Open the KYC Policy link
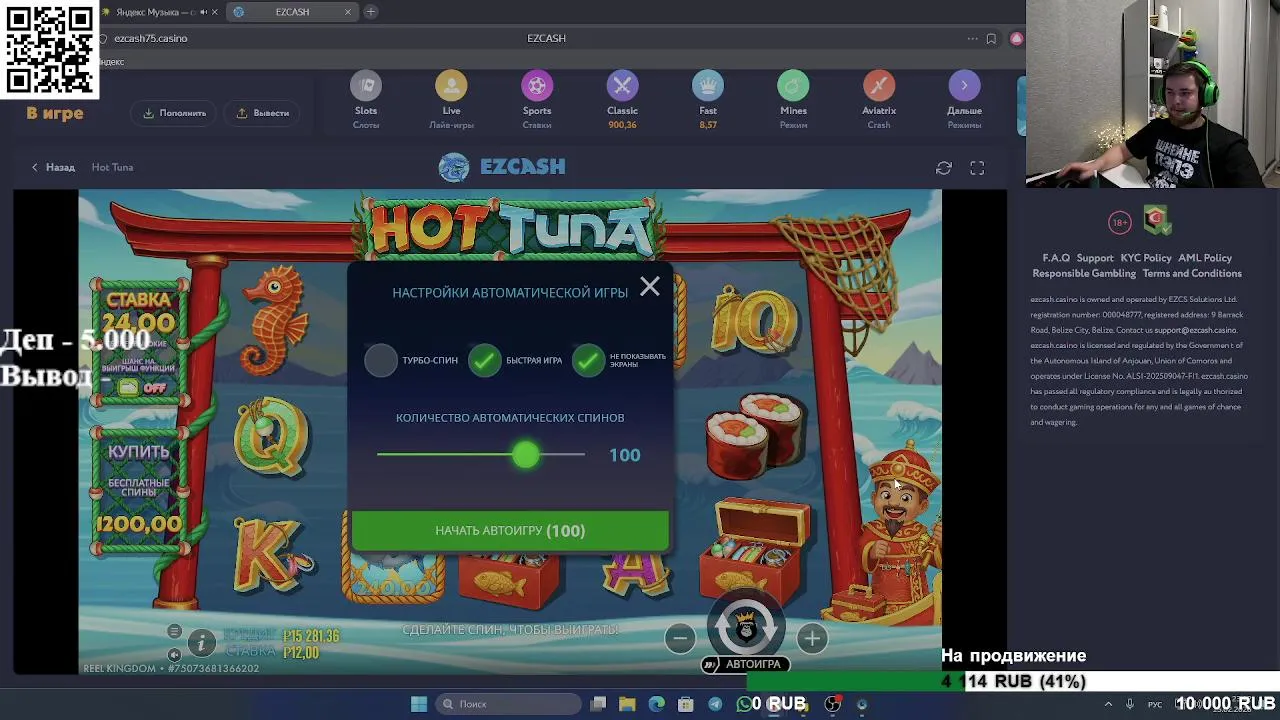 [1146, 258]
